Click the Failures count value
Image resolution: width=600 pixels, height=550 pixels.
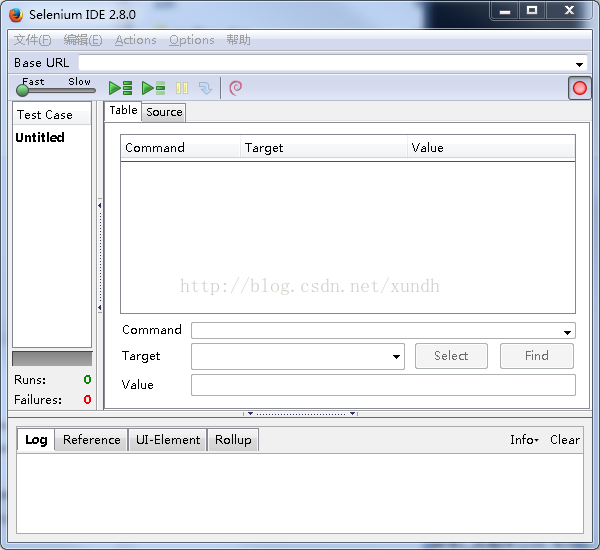point(87,400)
